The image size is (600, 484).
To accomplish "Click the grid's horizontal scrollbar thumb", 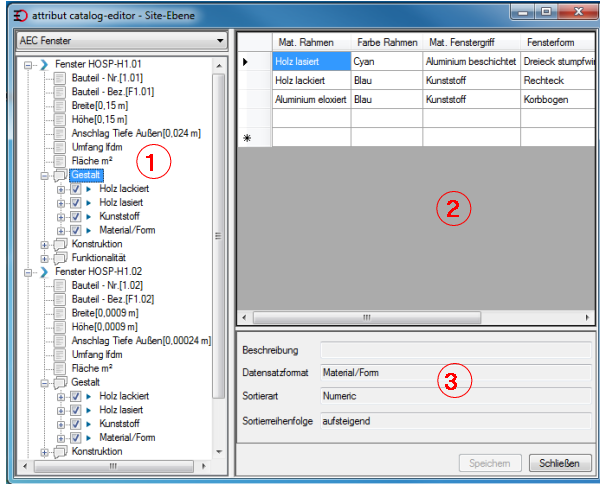I will click(367, 317).
